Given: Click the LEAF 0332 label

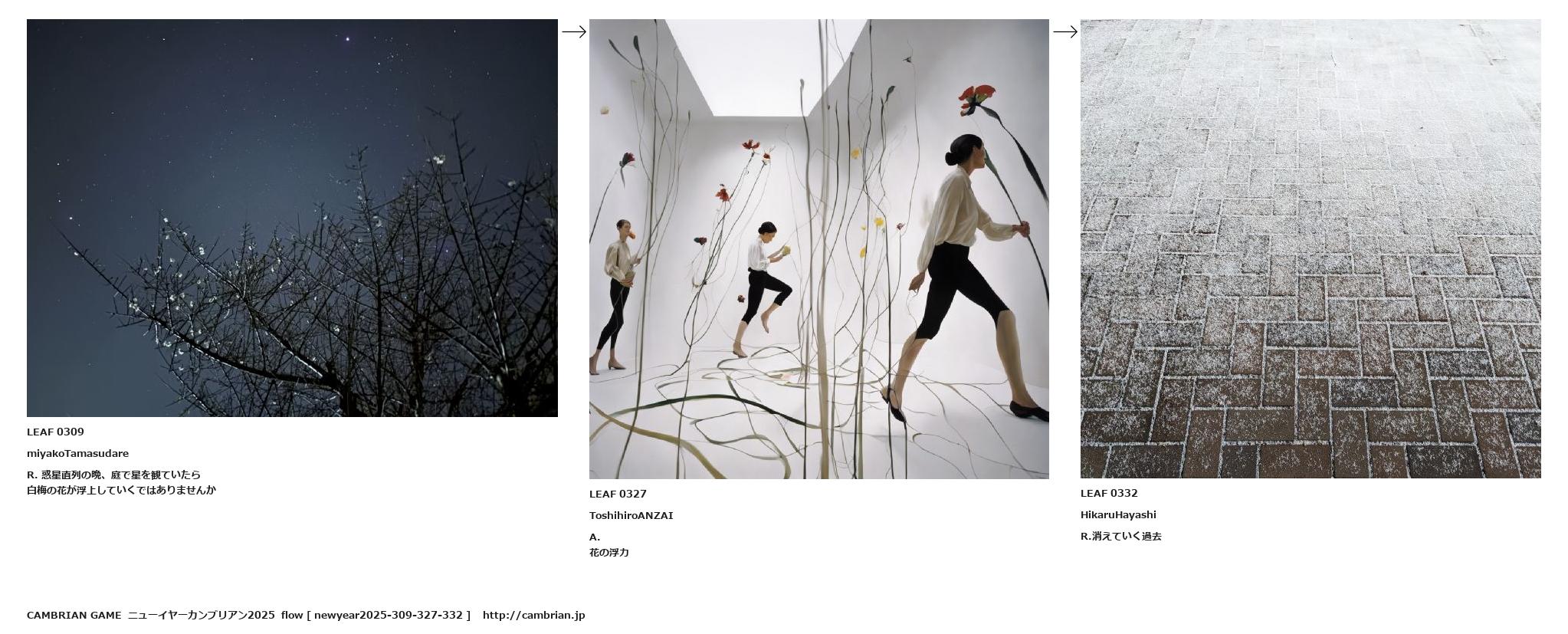Looking at the screenshot, I should [x=1109, y=493].
